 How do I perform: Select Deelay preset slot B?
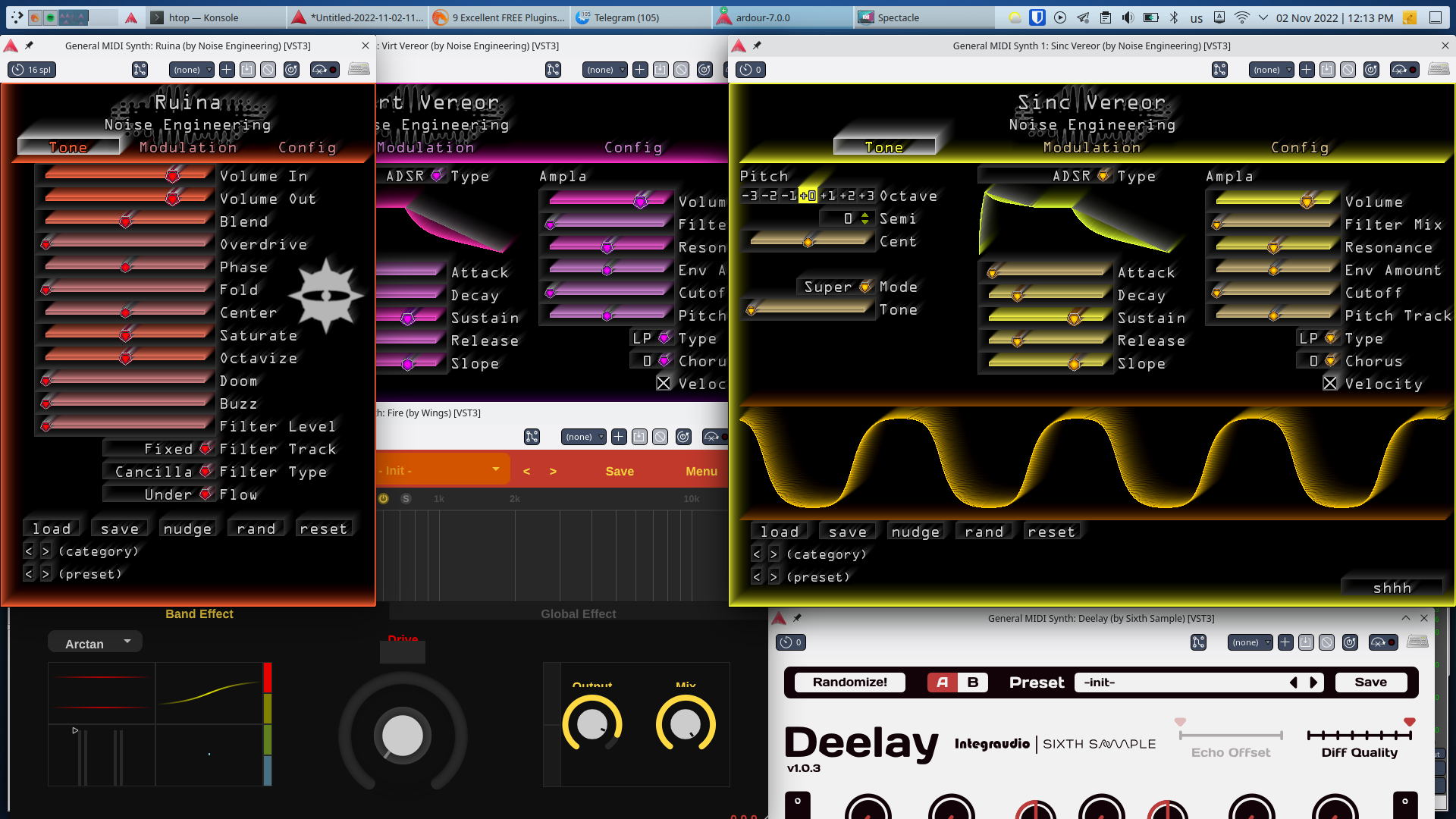tap(973, 682)
